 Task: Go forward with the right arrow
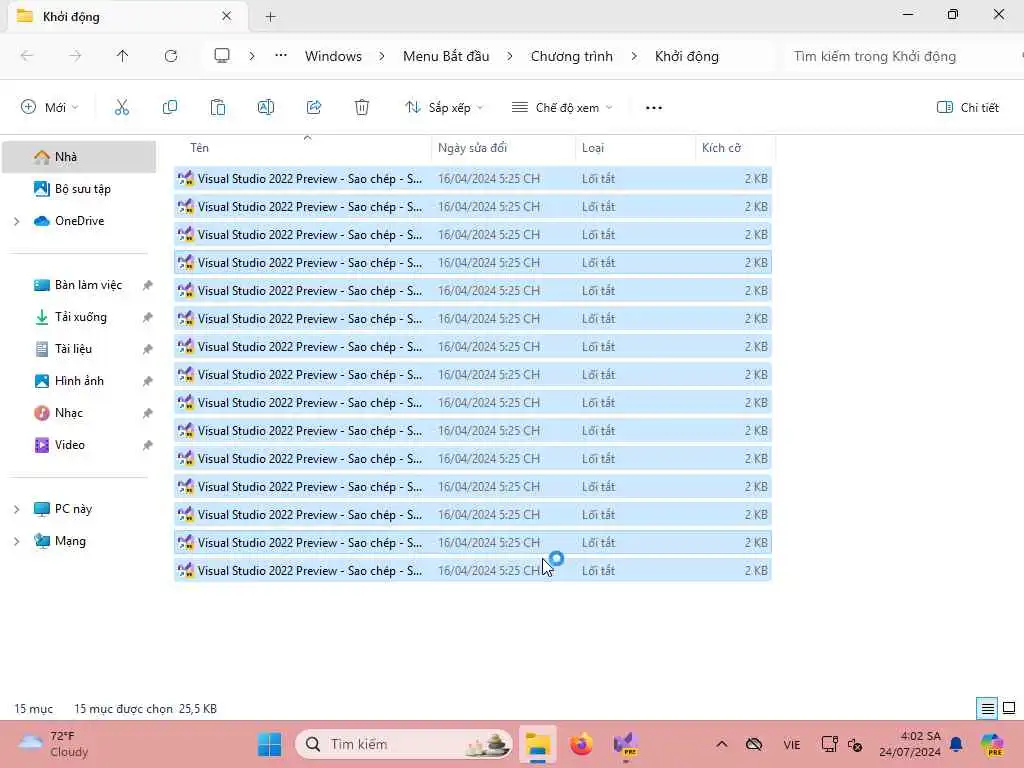(x=75, y=56)
